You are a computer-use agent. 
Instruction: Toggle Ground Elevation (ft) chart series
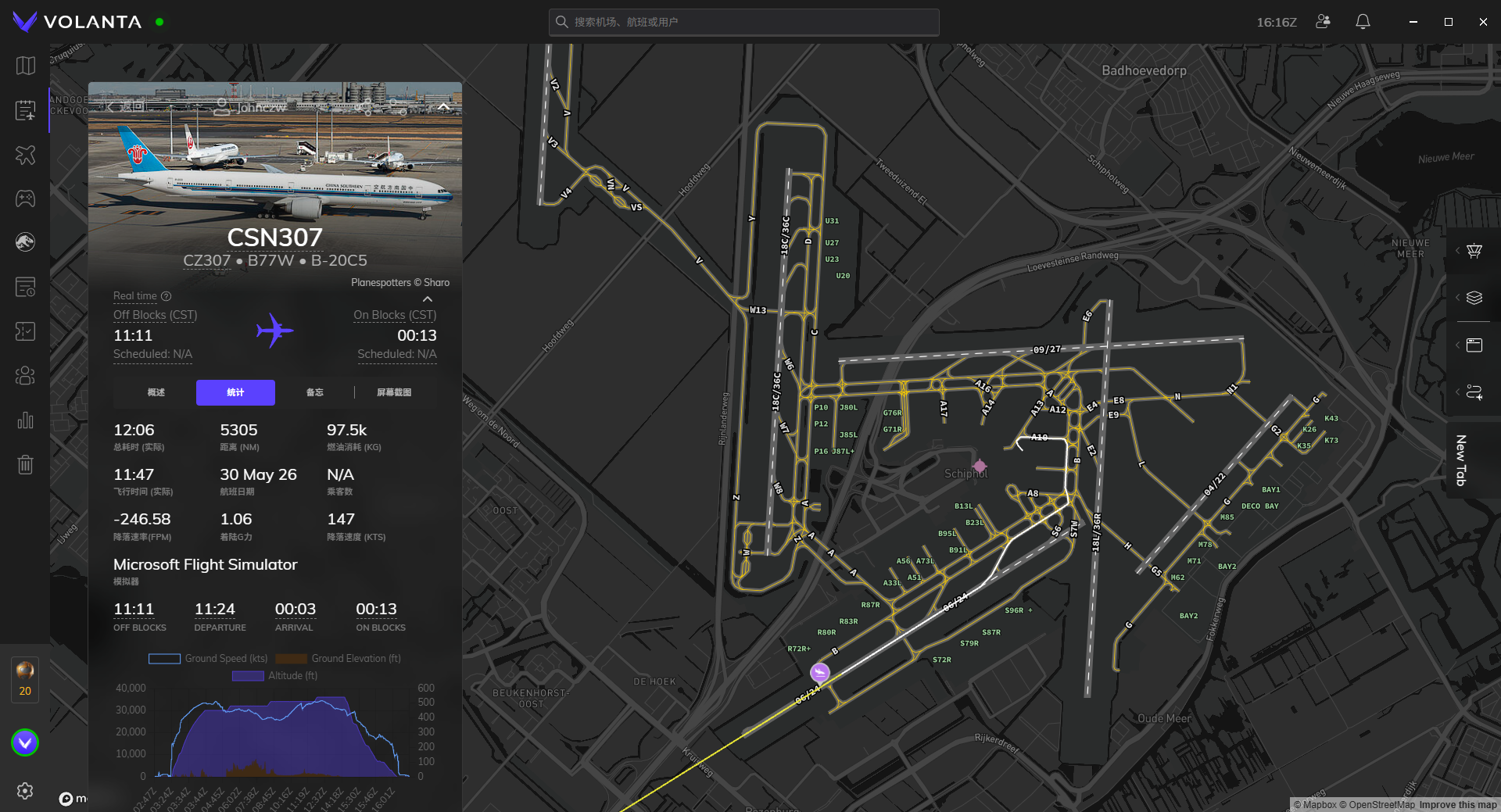coord(338,659)
